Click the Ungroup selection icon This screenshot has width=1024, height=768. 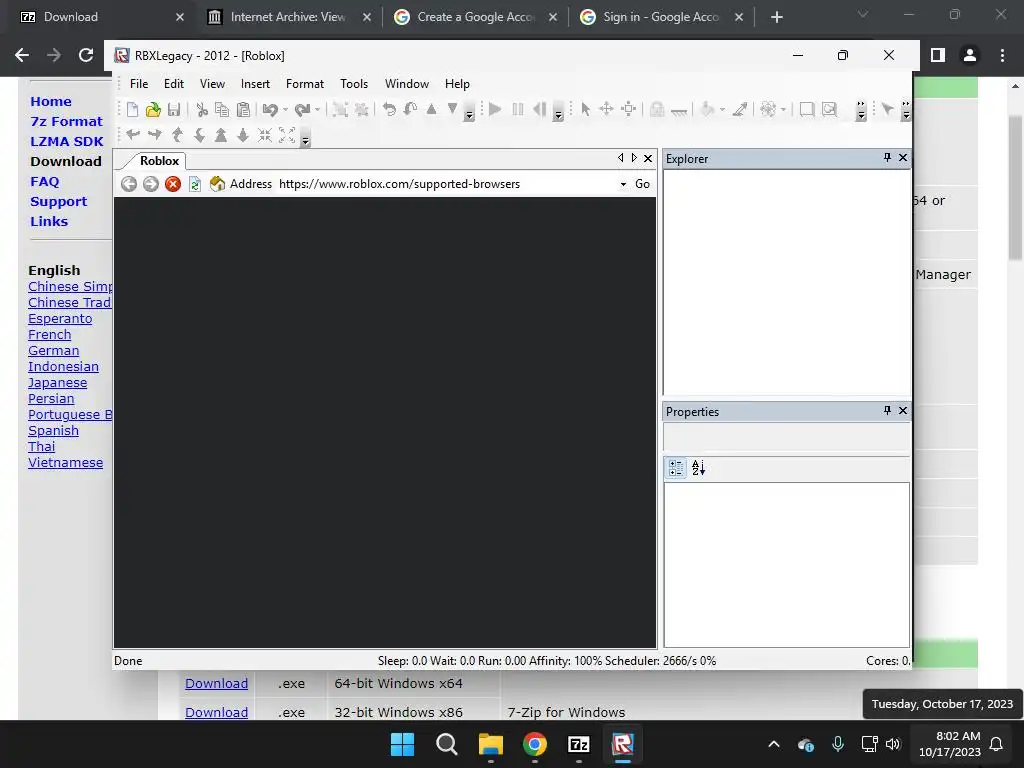click(x=361, y=110)
